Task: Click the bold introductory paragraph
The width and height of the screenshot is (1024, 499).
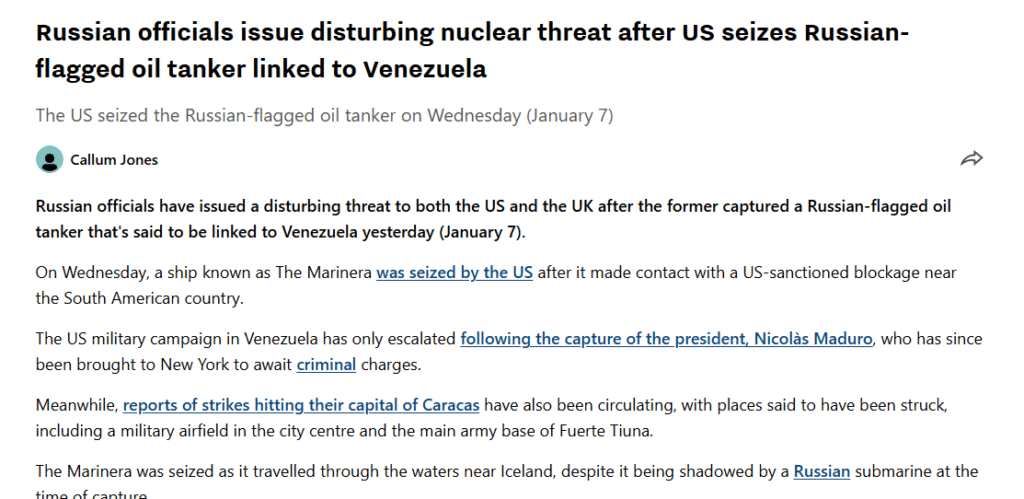Action: [492, 219]
